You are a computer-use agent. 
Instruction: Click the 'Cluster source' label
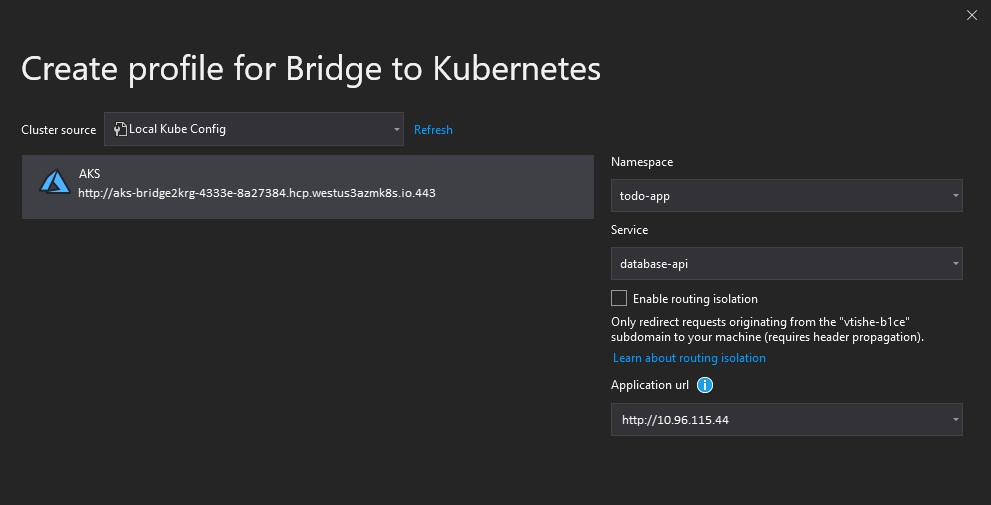pos(59,130)
